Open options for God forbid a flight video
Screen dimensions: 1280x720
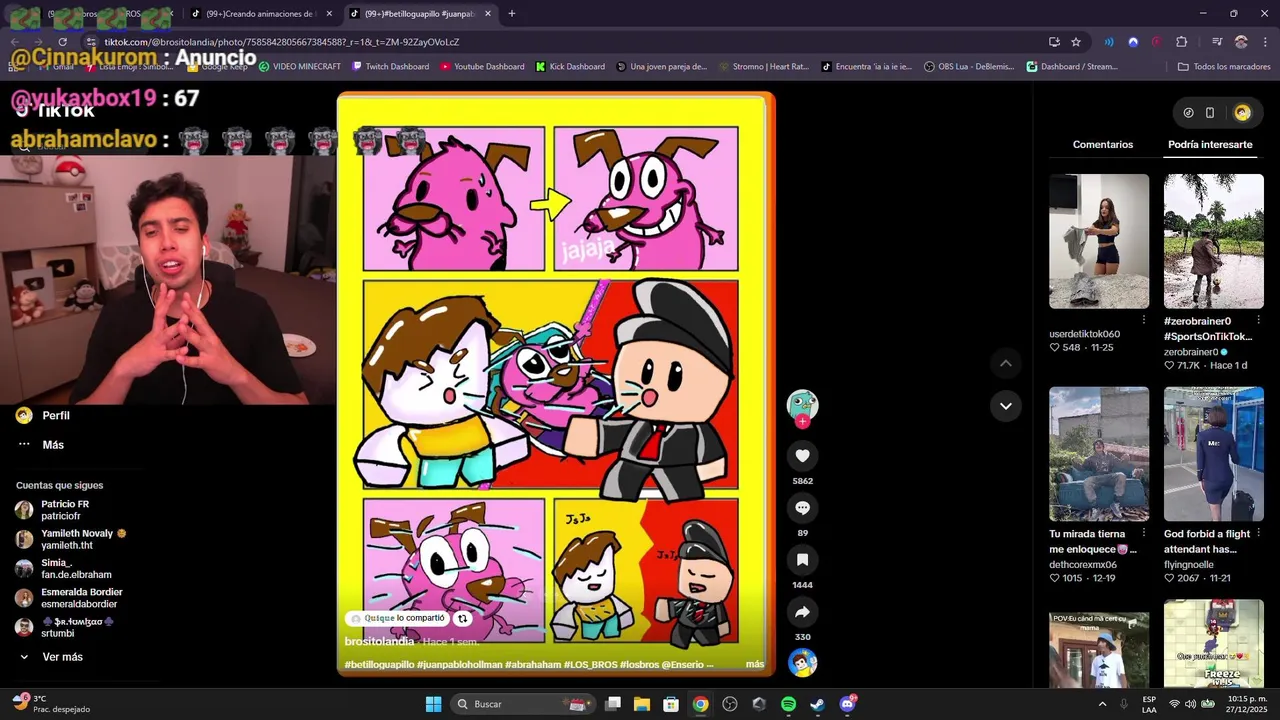pos(1258,534)
